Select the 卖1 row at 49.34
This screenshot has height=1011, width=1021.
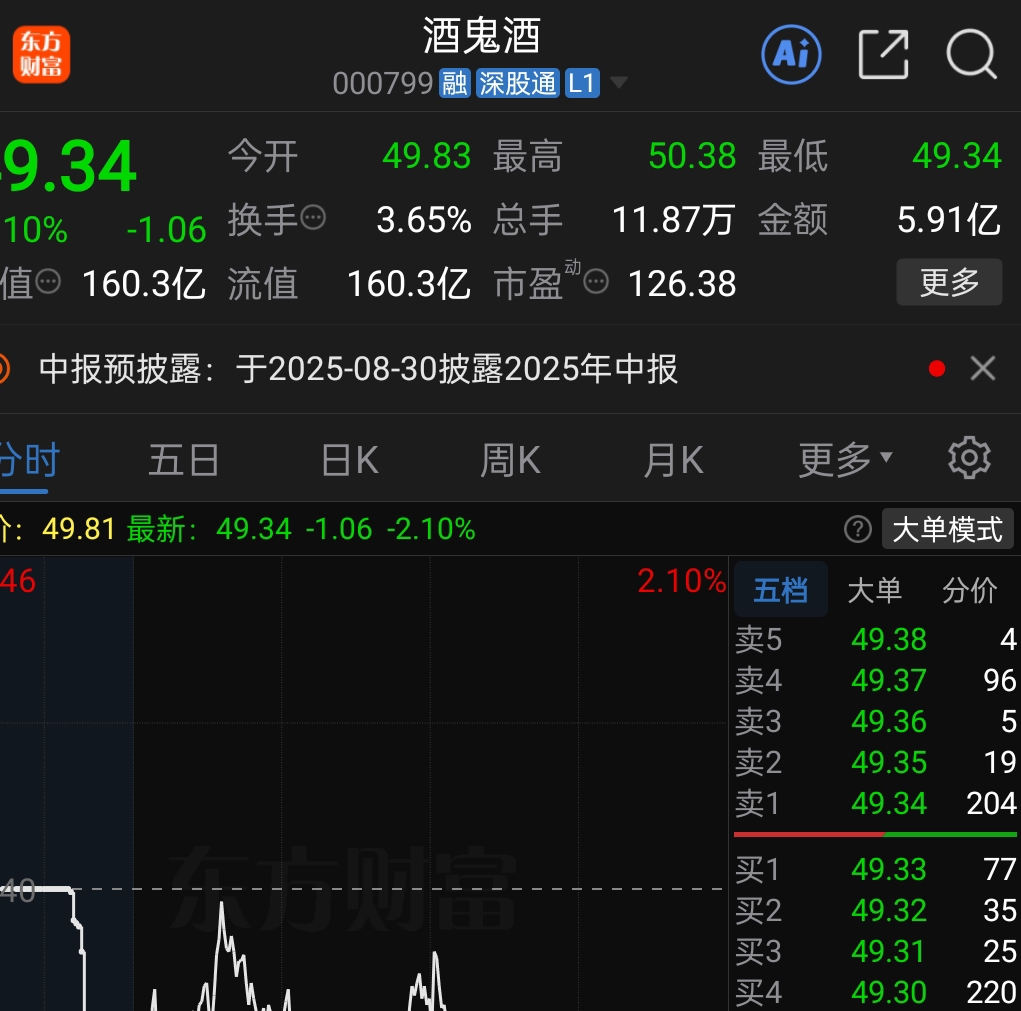click(x=875, y=803)
